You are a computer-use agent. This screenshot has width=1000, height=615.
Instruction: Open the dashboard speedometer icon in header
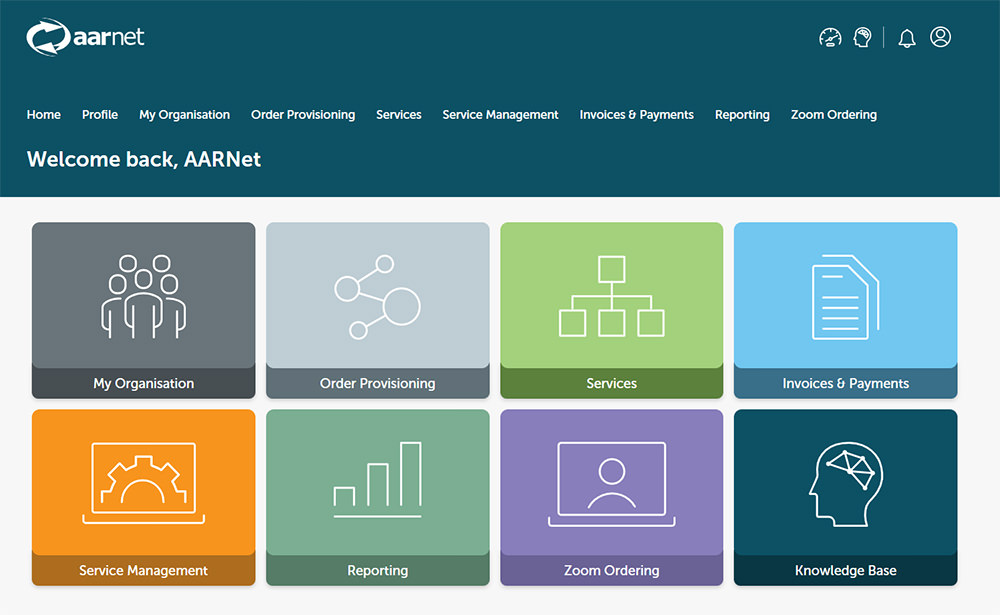830,38
